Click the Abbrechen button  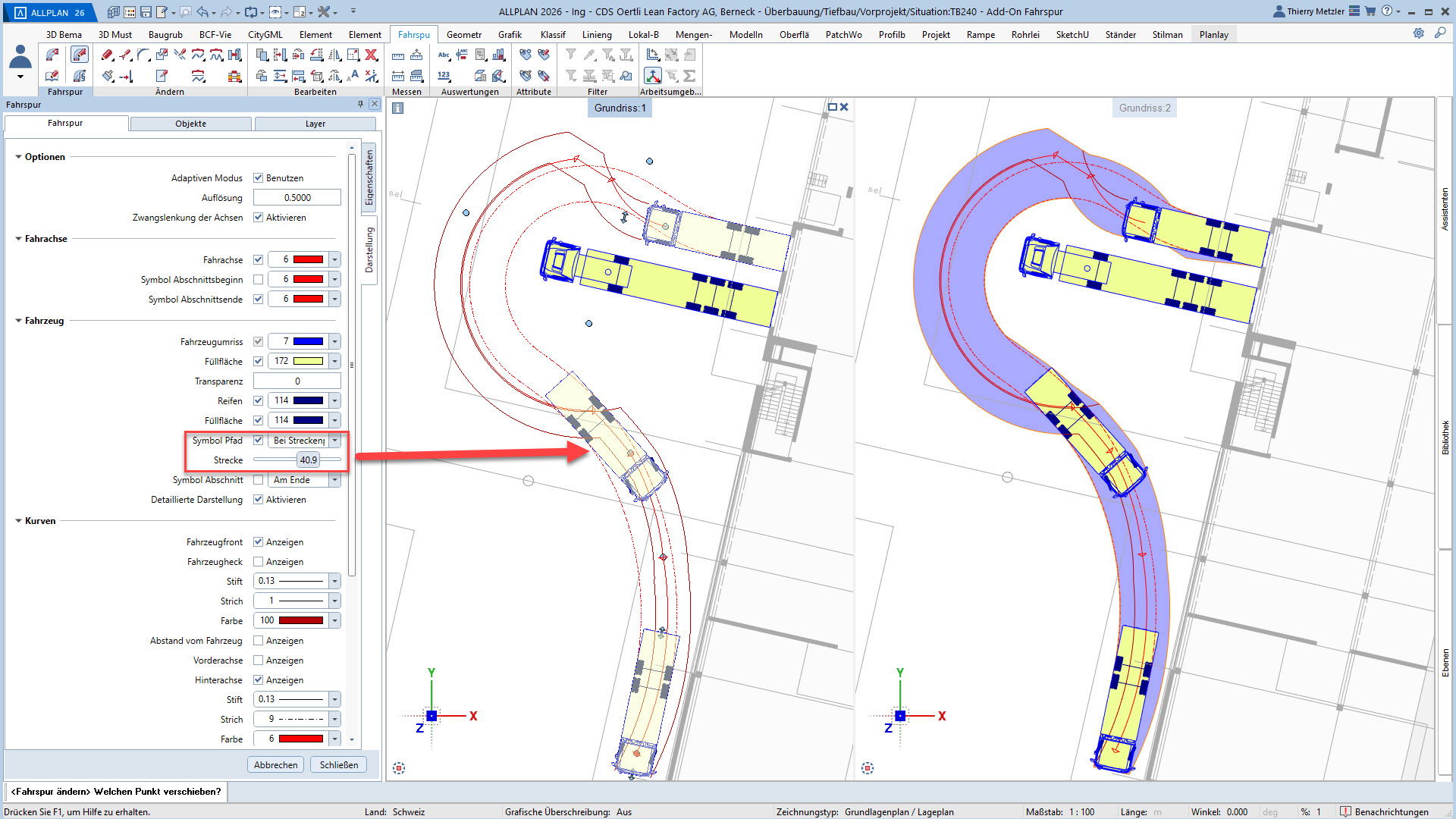(275, 764)
